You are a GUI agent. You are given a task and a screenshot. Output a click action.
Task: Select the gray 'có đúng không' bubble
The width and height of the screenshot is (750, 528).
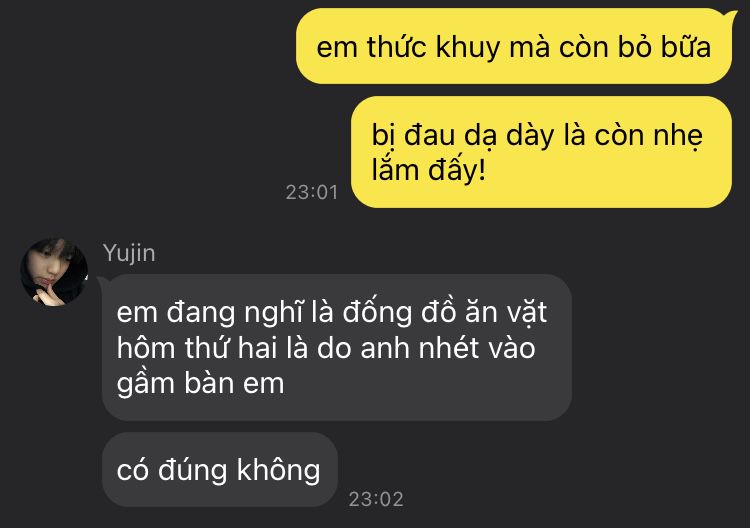click(220, 470)
